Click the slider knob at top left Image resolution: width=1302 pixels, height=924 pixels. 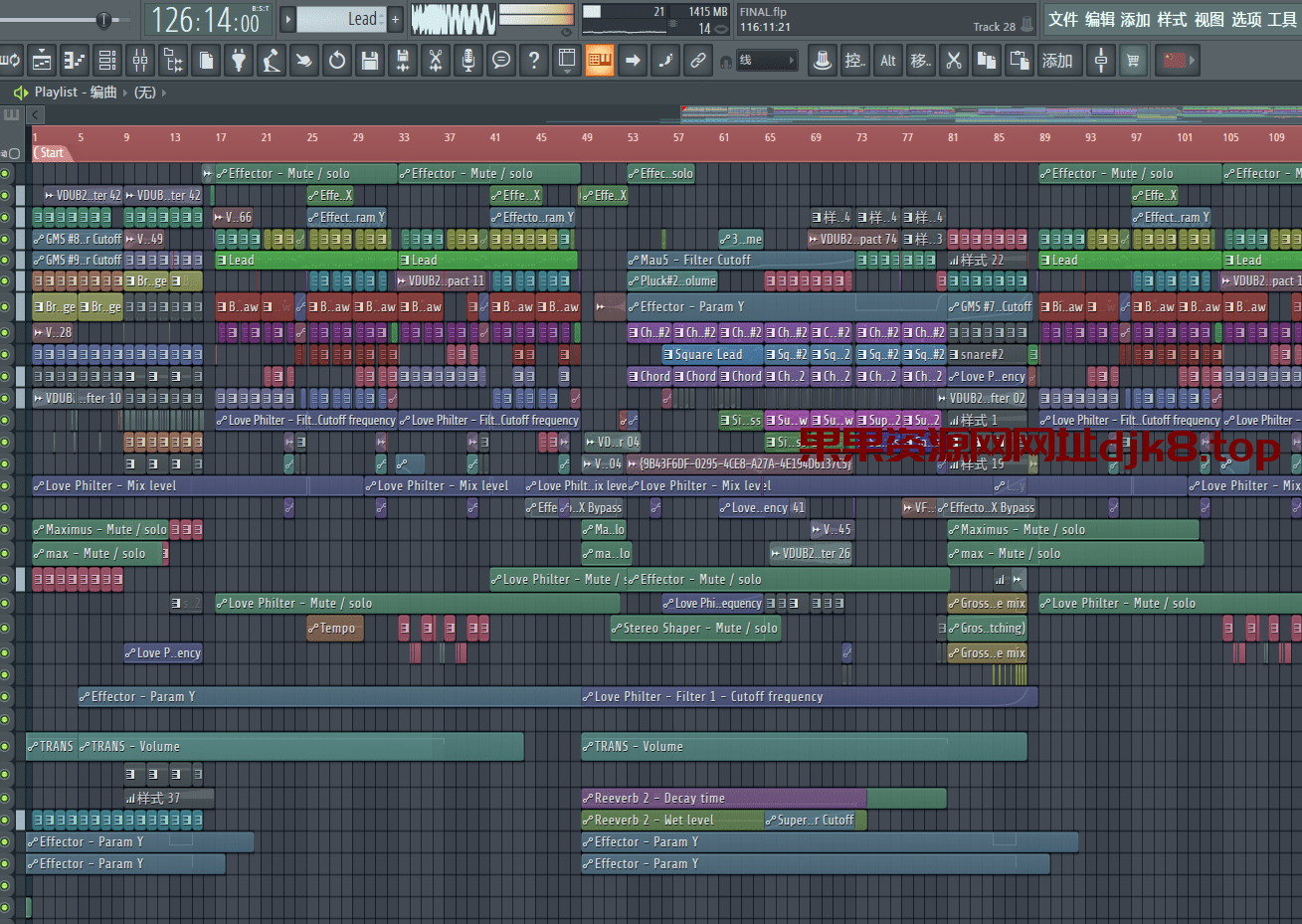tap(103, 20)
